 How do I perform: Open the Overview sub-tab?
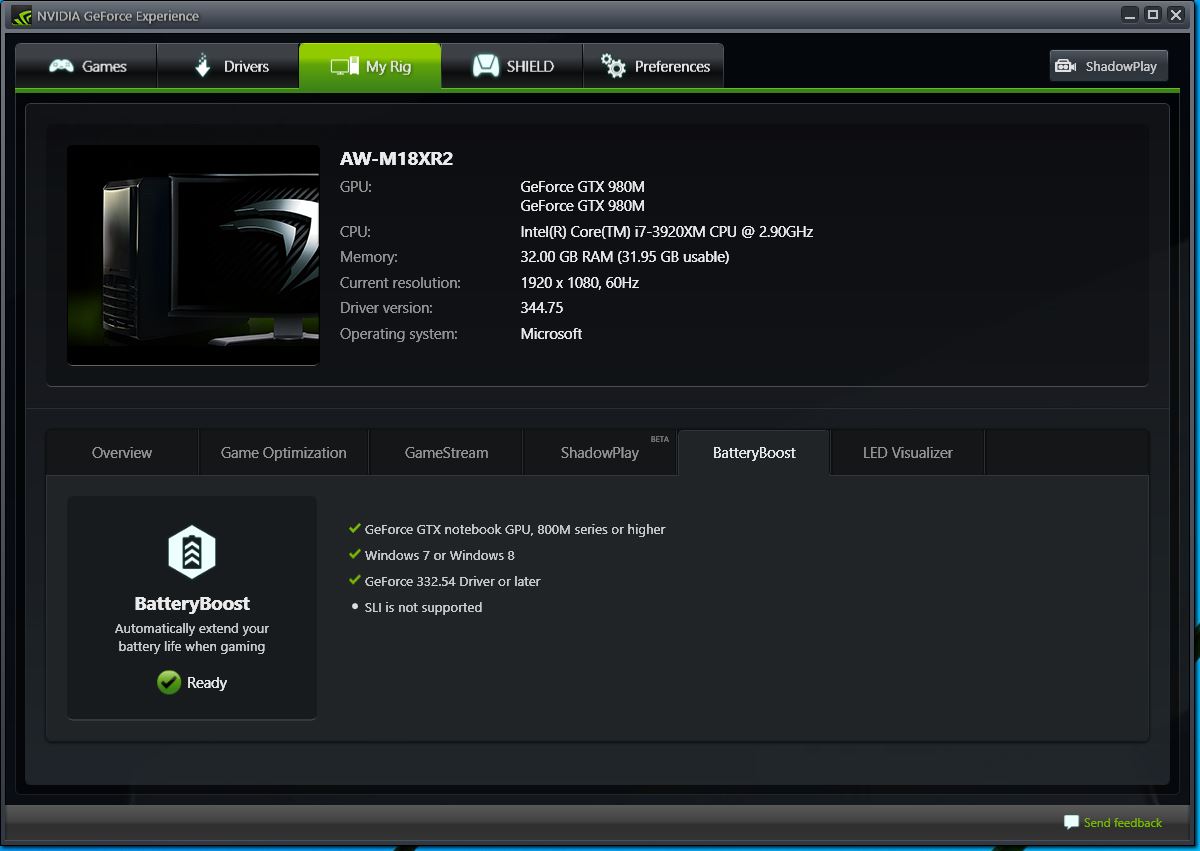tap(122, 453)
